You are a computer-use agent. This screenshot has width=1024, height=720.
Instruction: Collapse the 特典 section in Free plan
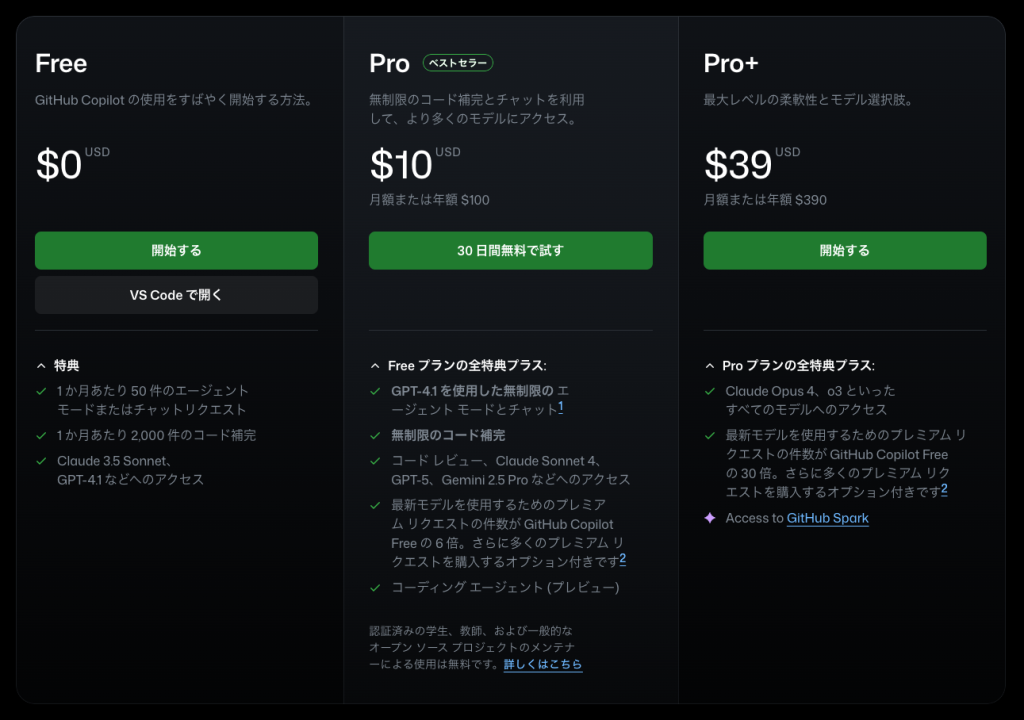pos(41,366)
